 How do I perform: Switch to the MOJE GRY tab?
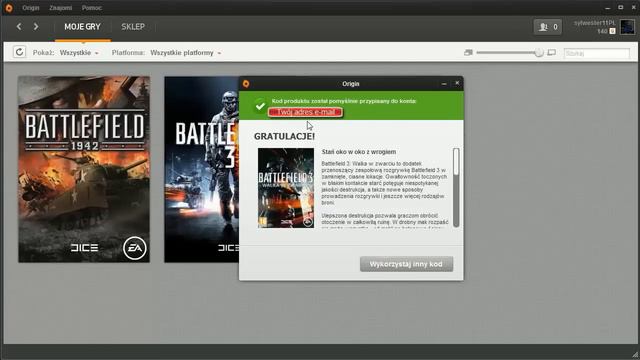coord(82,27)
